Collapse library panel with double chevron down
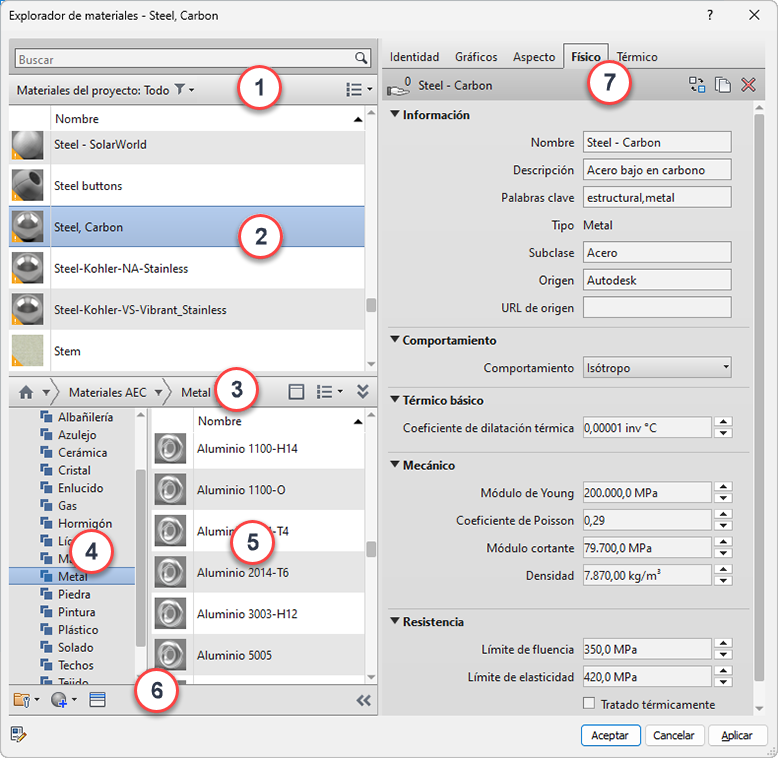Viewport: 778px width, 758px height. [x=363, y=392]
